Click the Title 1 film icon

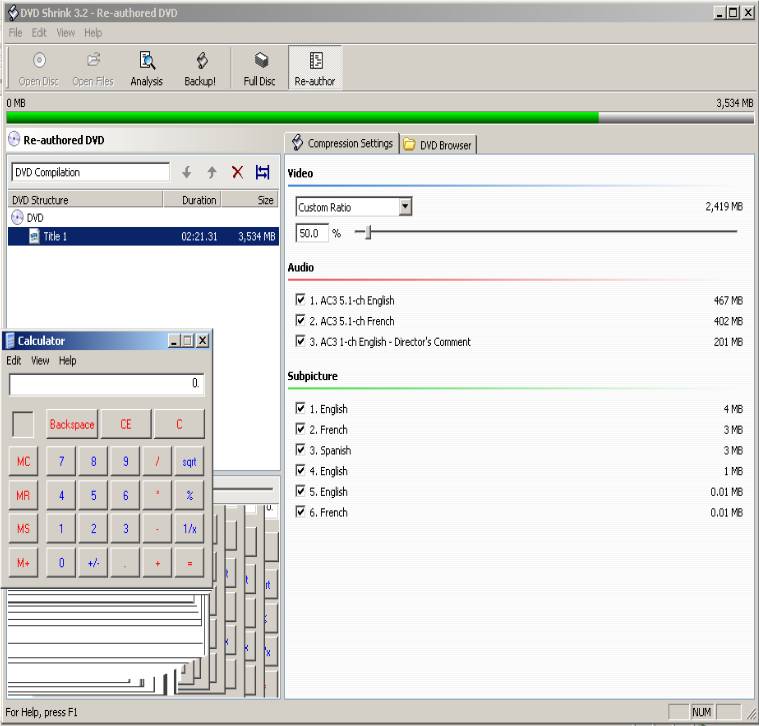tap(34, 236)
